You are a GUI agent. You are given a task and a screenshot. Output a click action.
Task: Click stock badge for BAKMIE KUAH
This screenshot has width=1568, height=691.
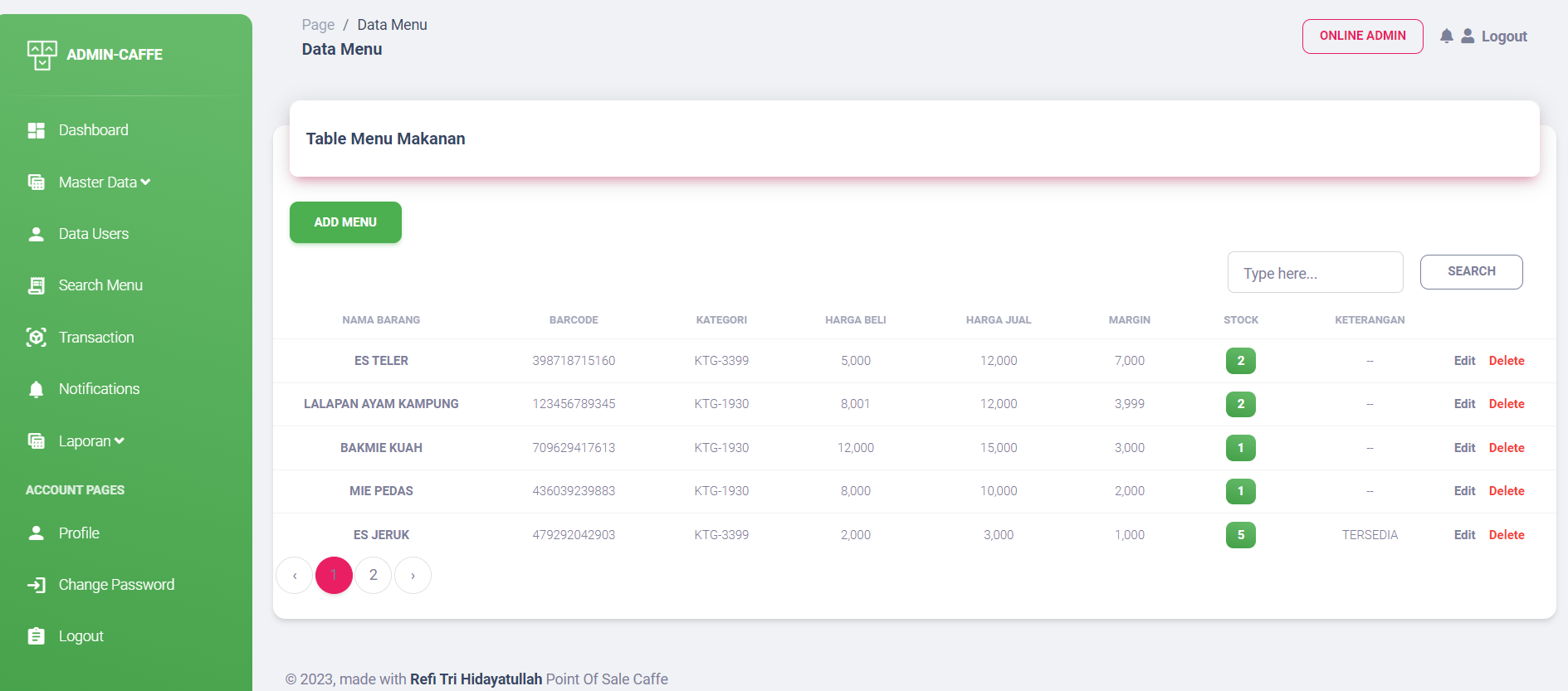[x=1241, y=448]
